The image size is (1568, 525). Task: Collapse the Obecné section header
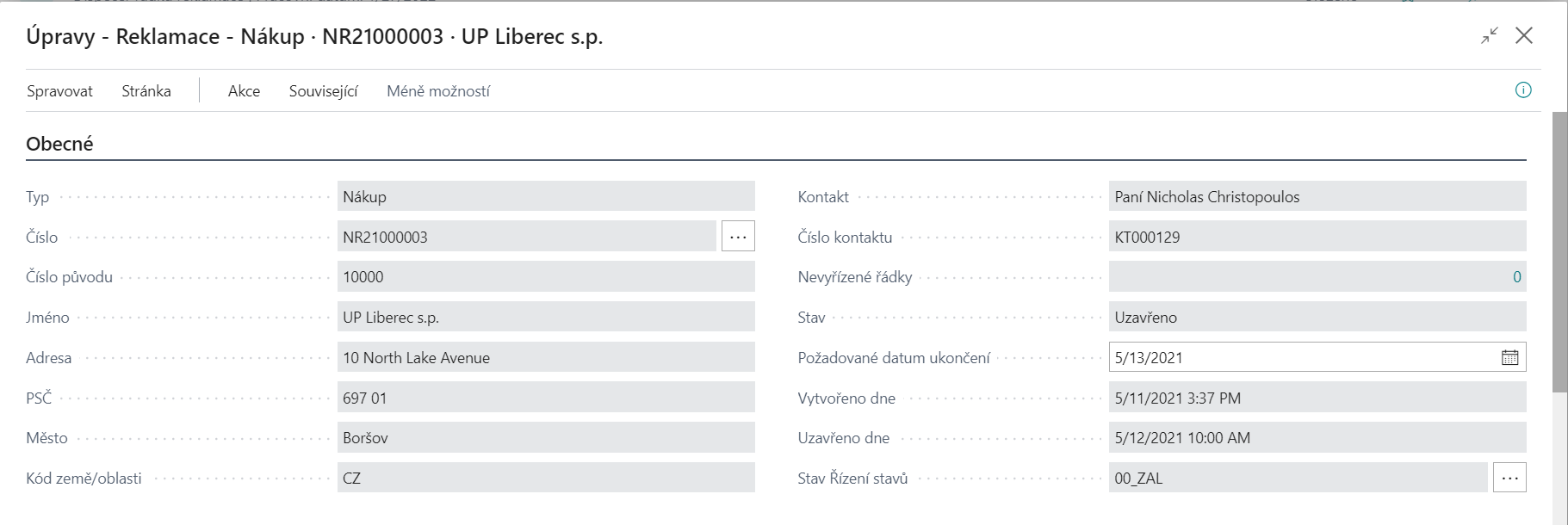point(59,144)
